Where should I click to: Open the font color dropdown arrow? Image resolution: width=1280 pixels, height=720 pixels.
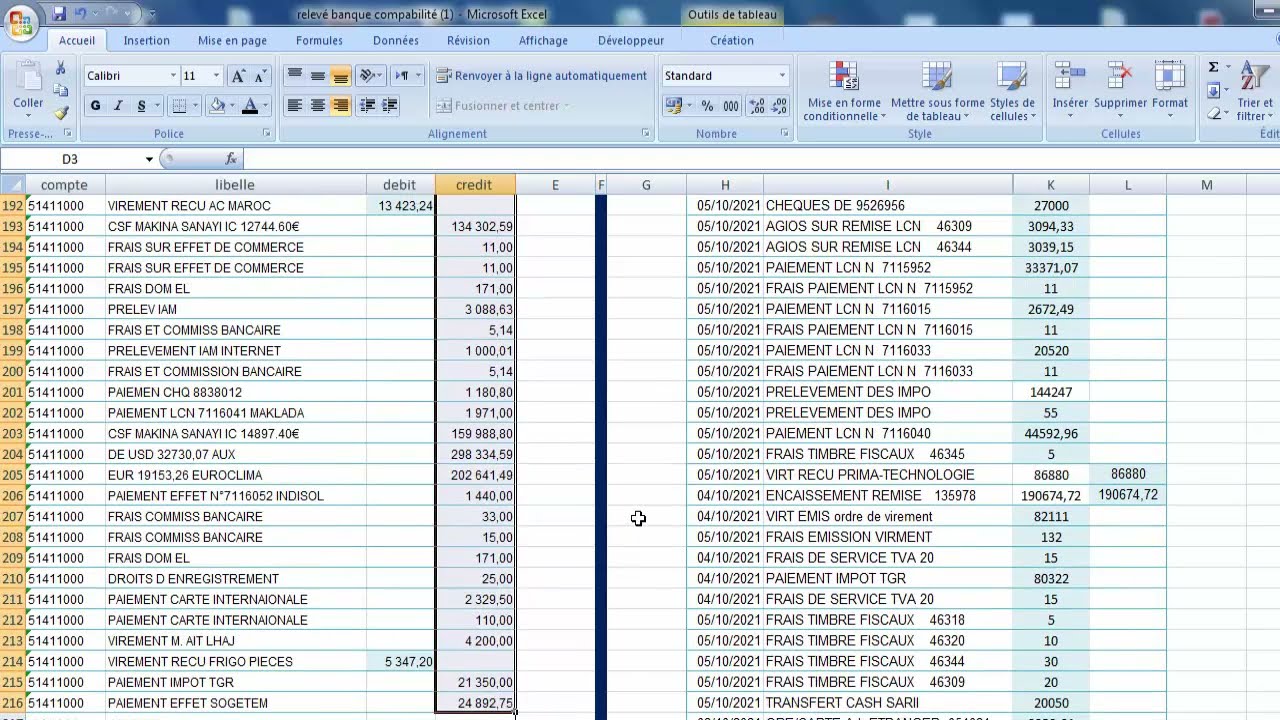click(x=265, y=106)
